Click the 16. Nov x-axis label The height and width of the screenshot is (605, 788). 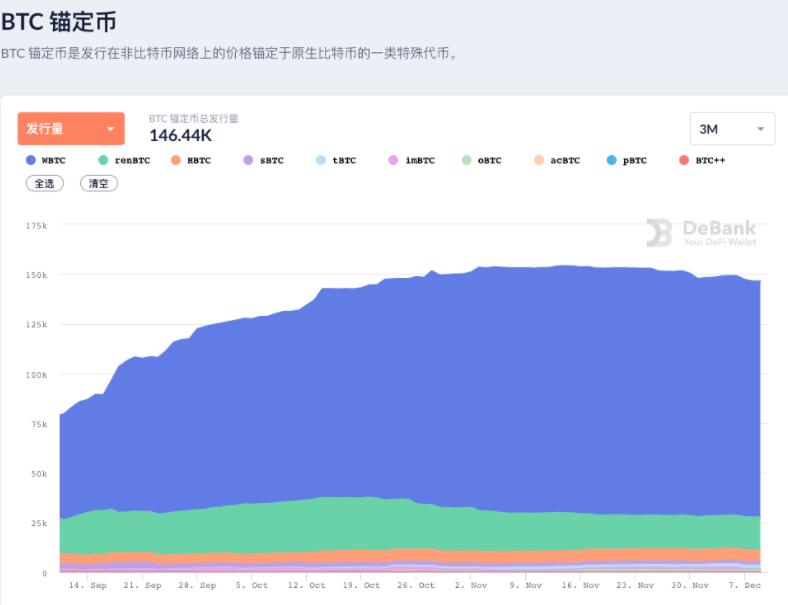click(x=580, y=585)
